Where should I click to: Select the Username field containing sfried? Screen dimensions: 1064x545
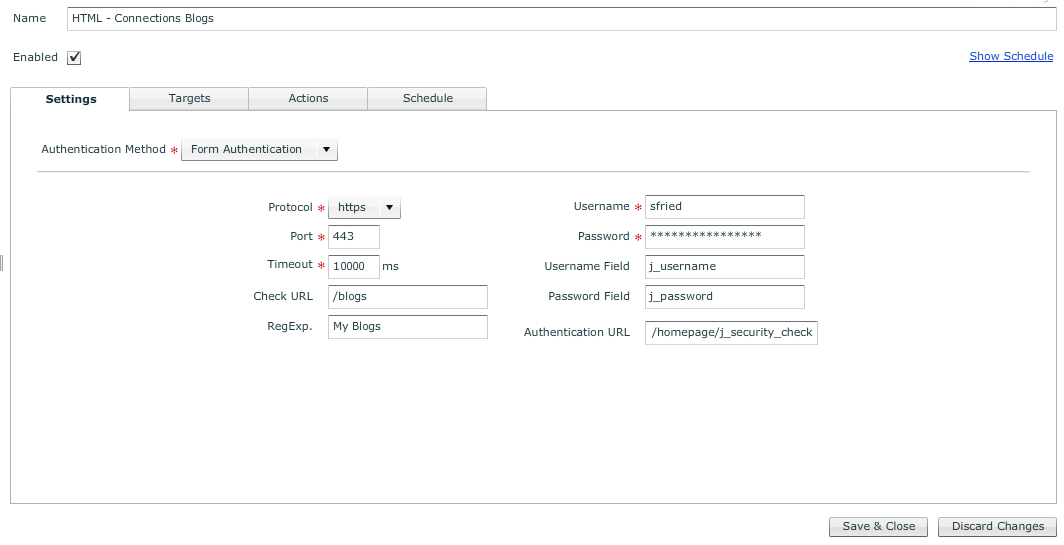[724, 207]
